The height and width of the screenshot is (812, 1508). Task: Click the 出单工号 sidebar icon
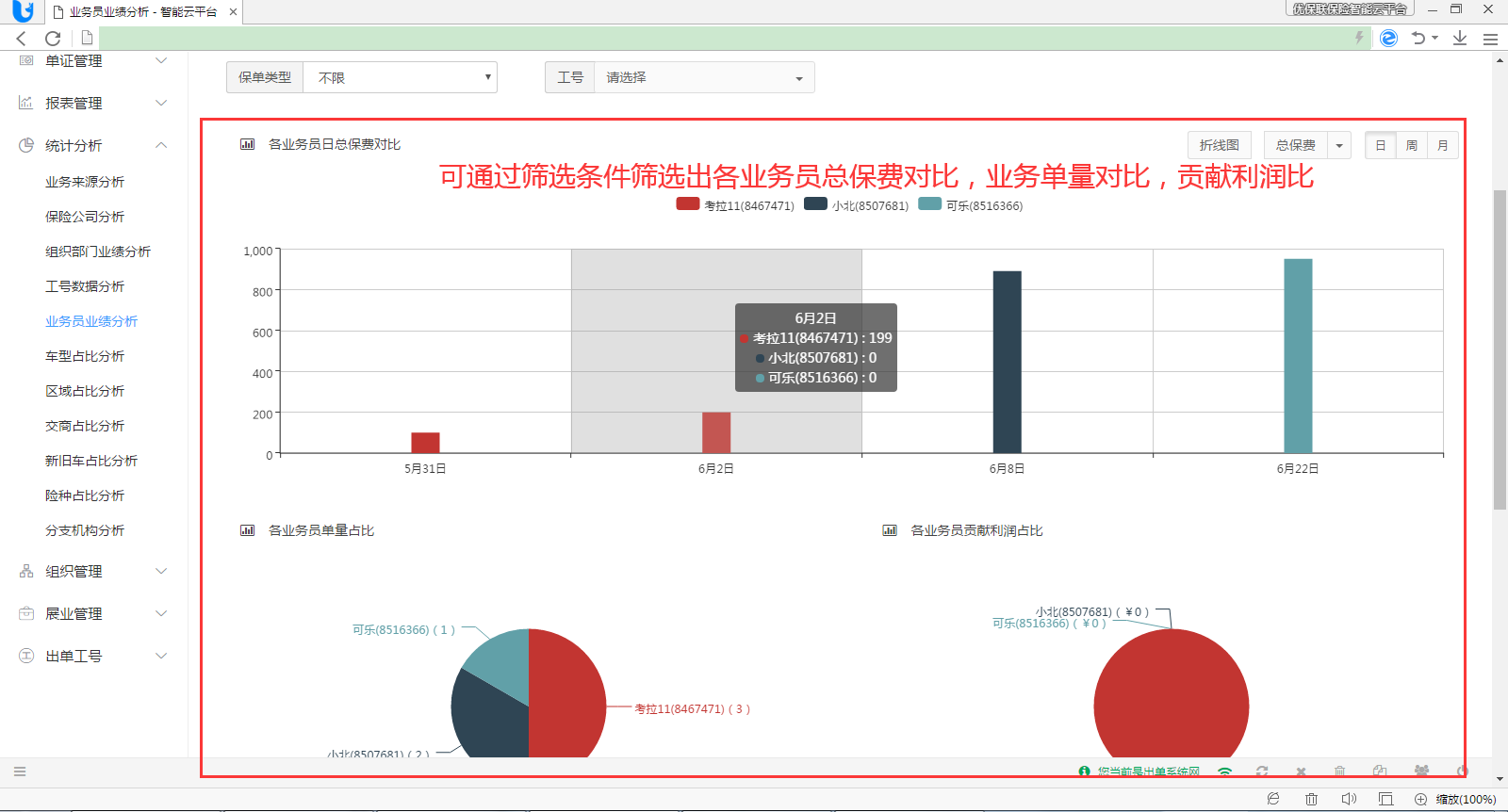(x=26, y=656)
